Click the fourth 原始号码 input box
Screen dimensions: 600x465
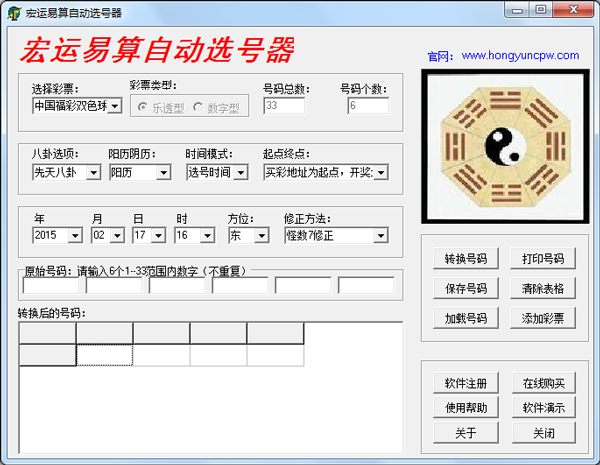(x=240, y=286)
